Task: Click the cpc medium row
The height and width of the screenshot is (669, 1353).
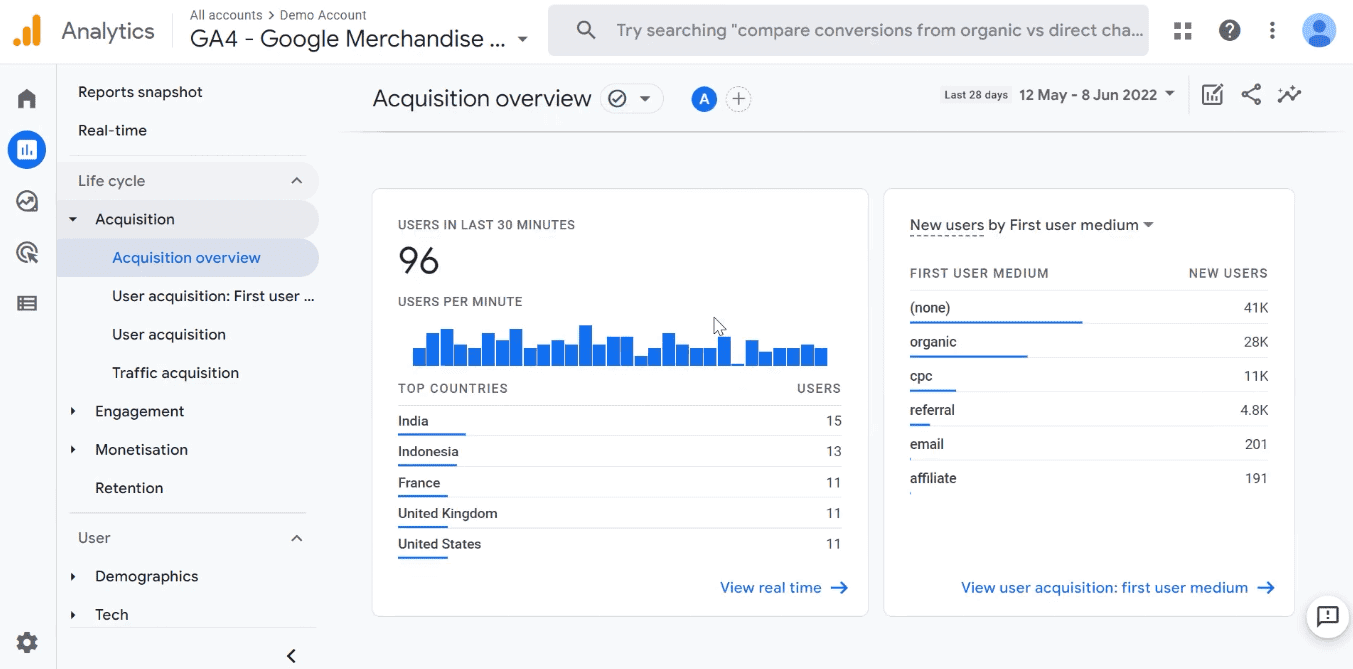Action: (1089, 376)
